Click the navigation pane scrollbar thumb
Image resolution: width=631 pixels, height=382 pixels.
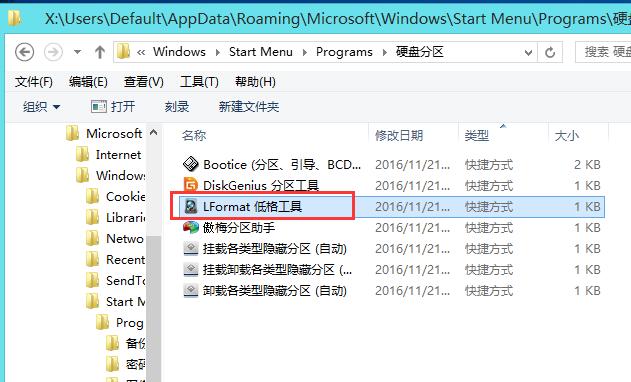point(153,309)
